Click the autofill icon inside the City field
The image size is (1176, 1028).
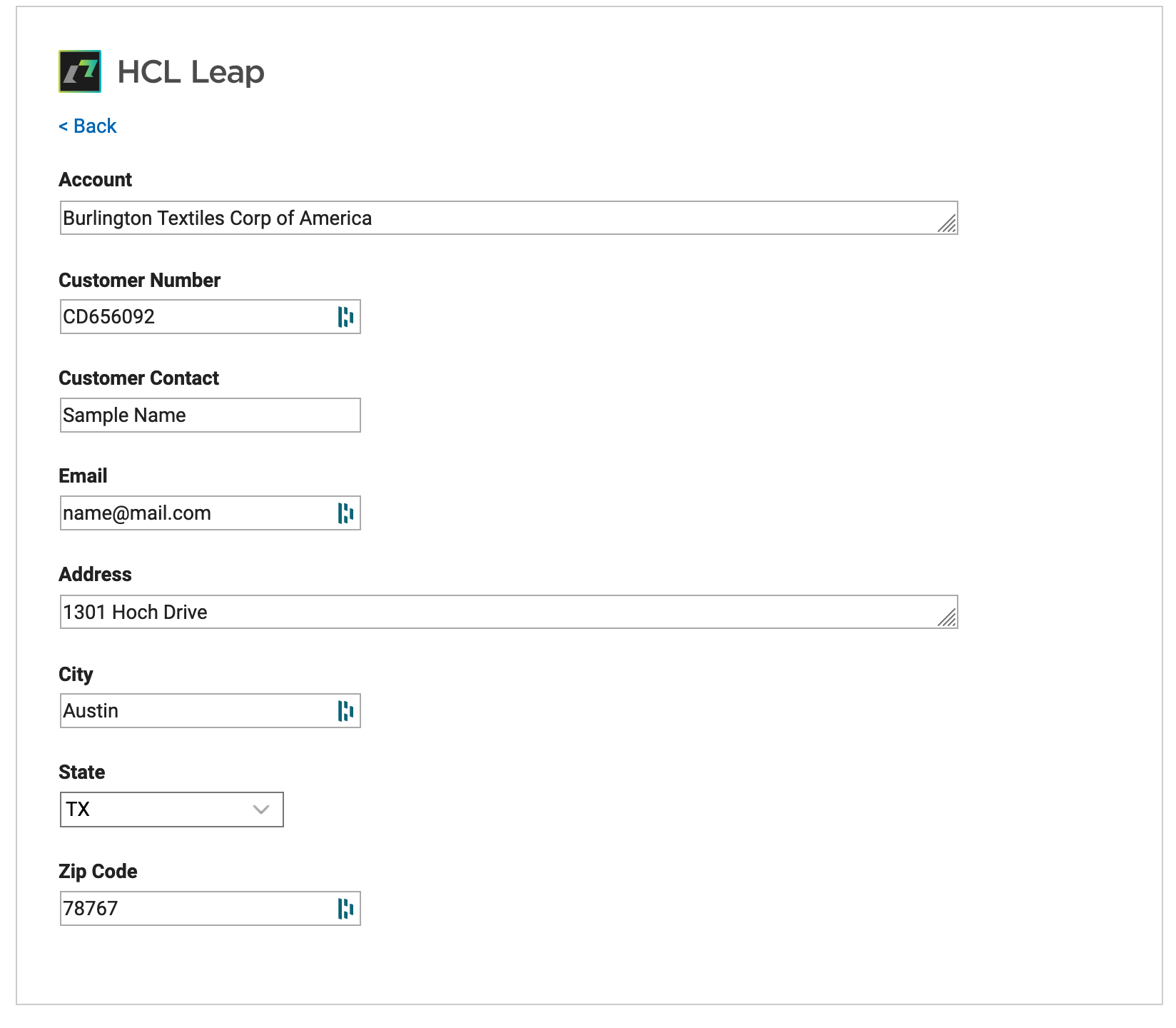coord(345,711)
